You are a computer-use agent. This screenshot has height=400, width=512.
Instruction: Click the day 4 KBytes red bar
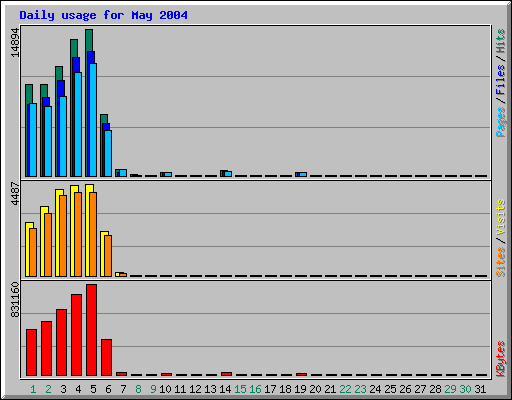pos(76,335)
